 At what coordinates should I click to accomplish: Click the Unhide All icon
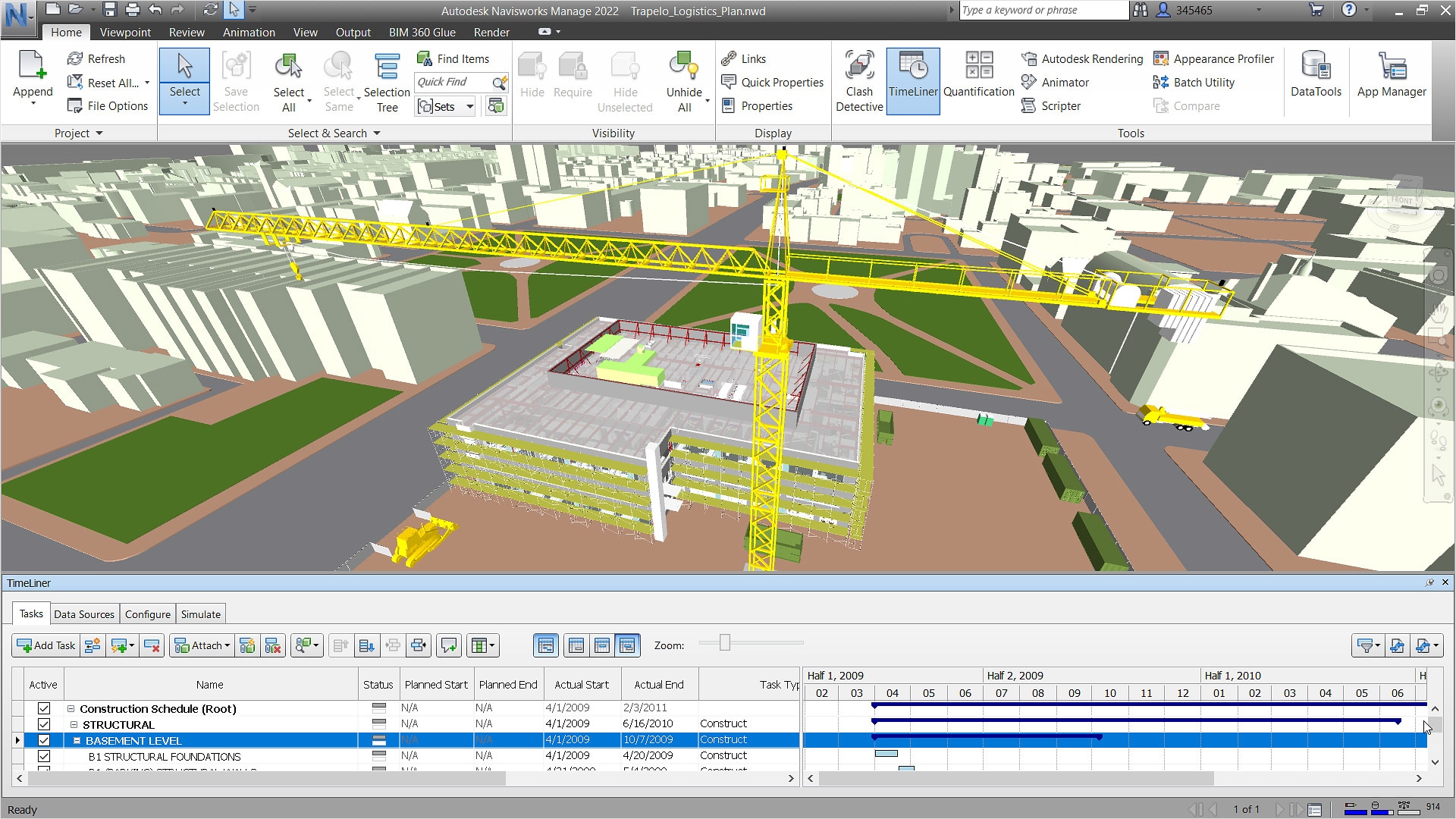[683, 66]
